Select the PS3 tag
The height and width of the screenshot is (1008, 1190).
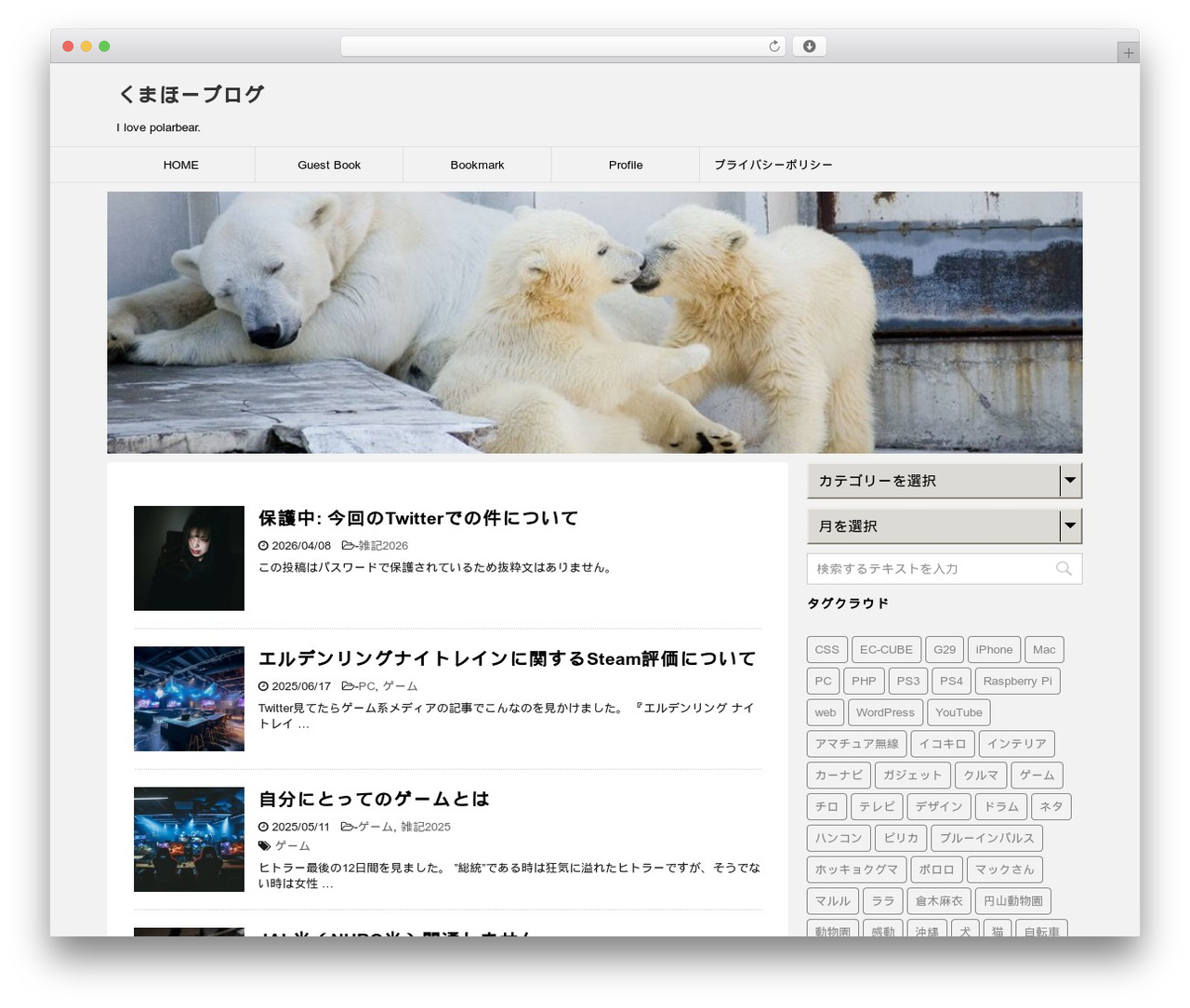click(908, 682)
